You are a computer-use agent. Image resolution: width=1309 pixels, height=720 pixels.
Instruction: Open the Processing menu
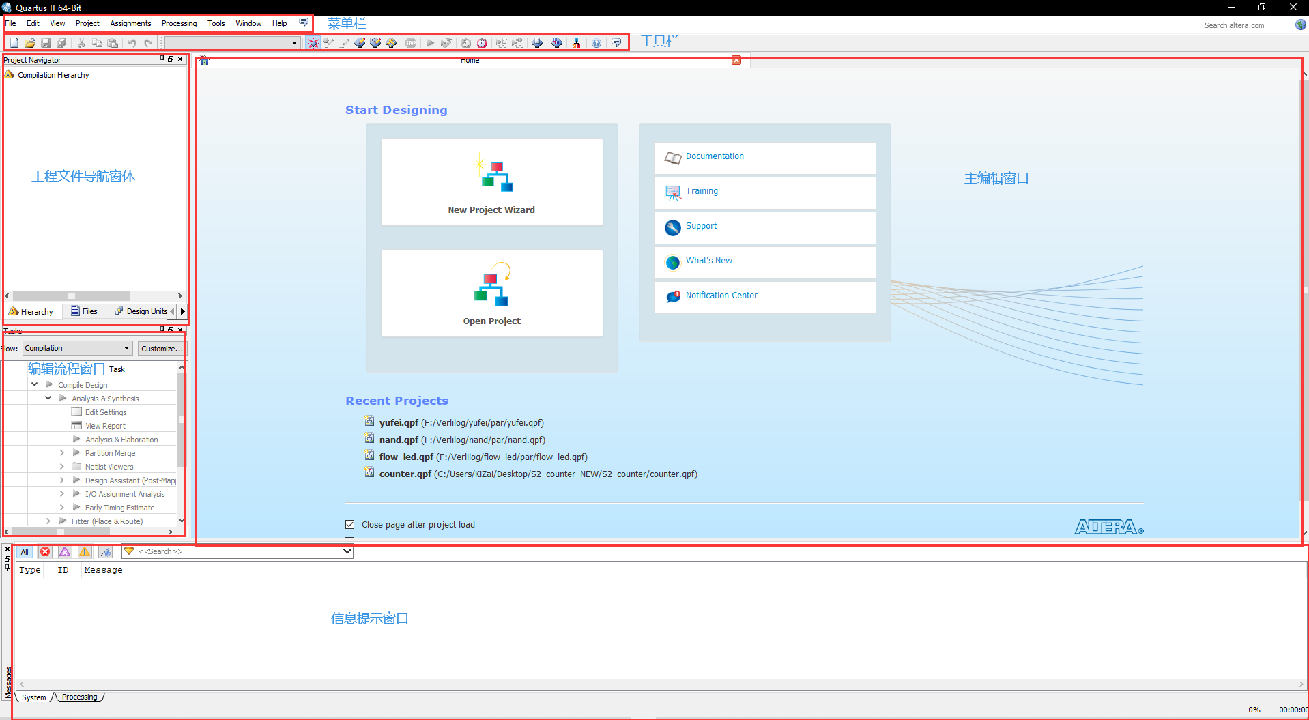point(179,22)
